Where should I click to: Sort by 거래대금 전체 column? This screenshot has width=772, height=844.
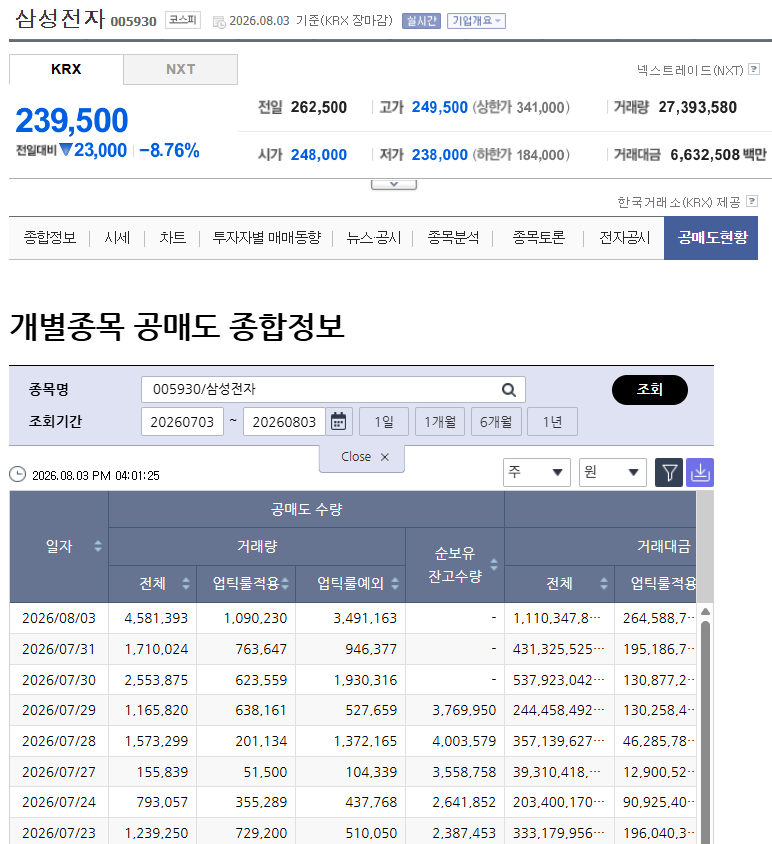pos(603,583)
